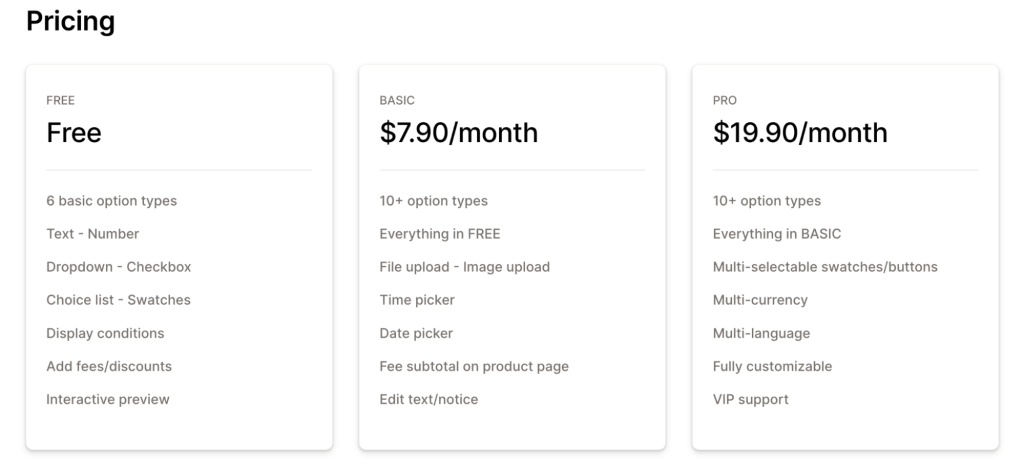Click 'Add fees/discounts' feature

coord(109,367)
